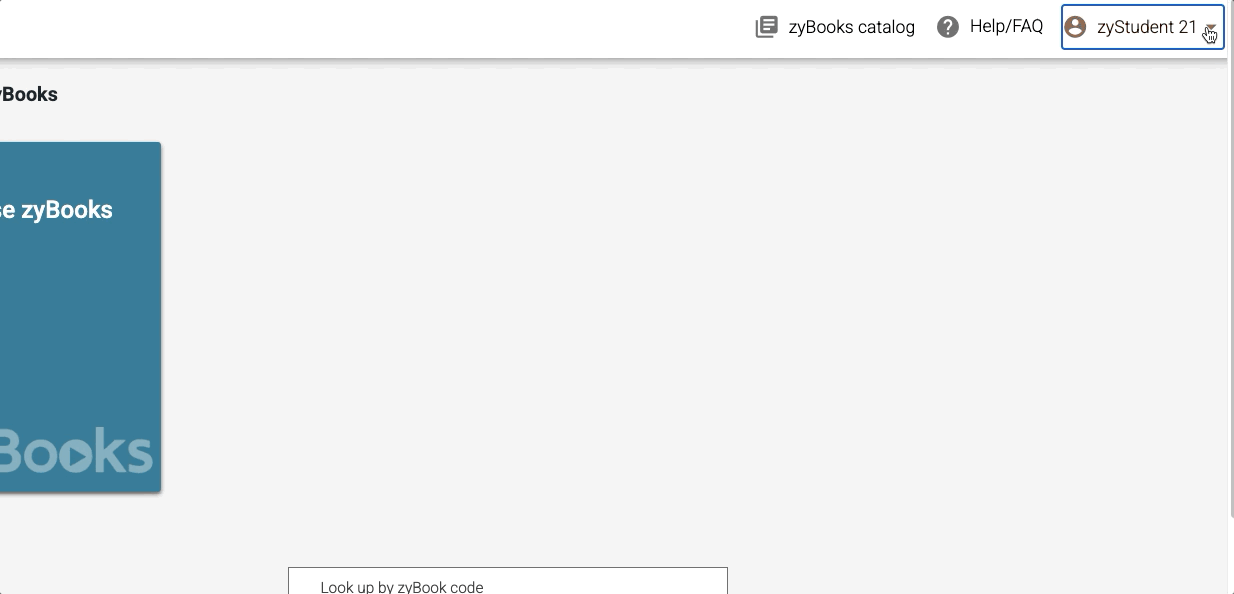Click the bottom edge of blue card
Viewport: 1234px width, 594px height.
pyautogui.click(x=80, y=490)
